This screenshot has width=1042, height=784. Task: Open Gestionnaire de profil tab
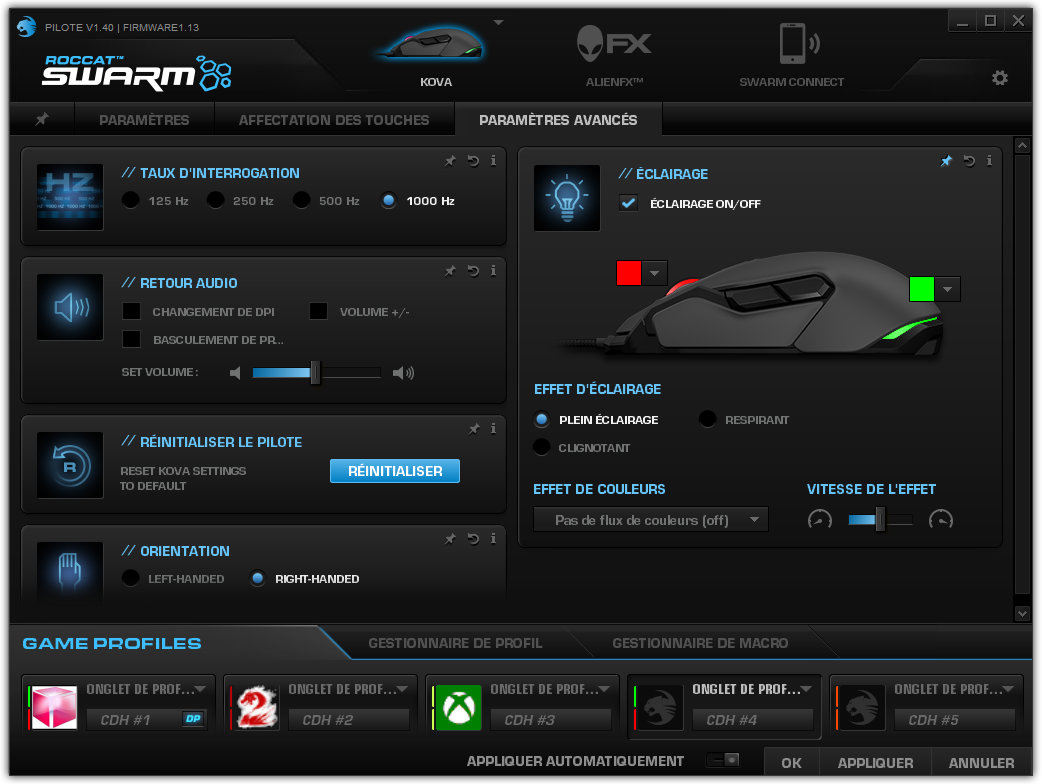pyautogui.click(x=455, y=642)
